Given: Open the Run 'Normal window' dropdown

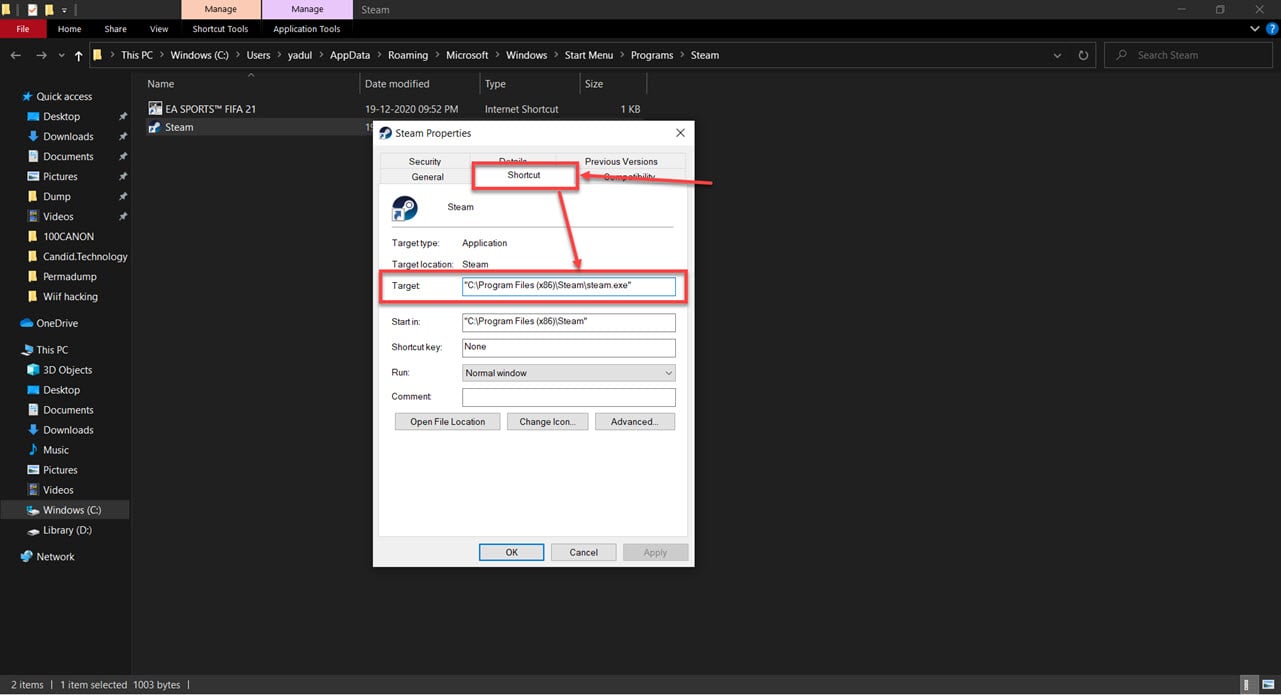Looking at the screenshot, I should click(x=568, y=373).
